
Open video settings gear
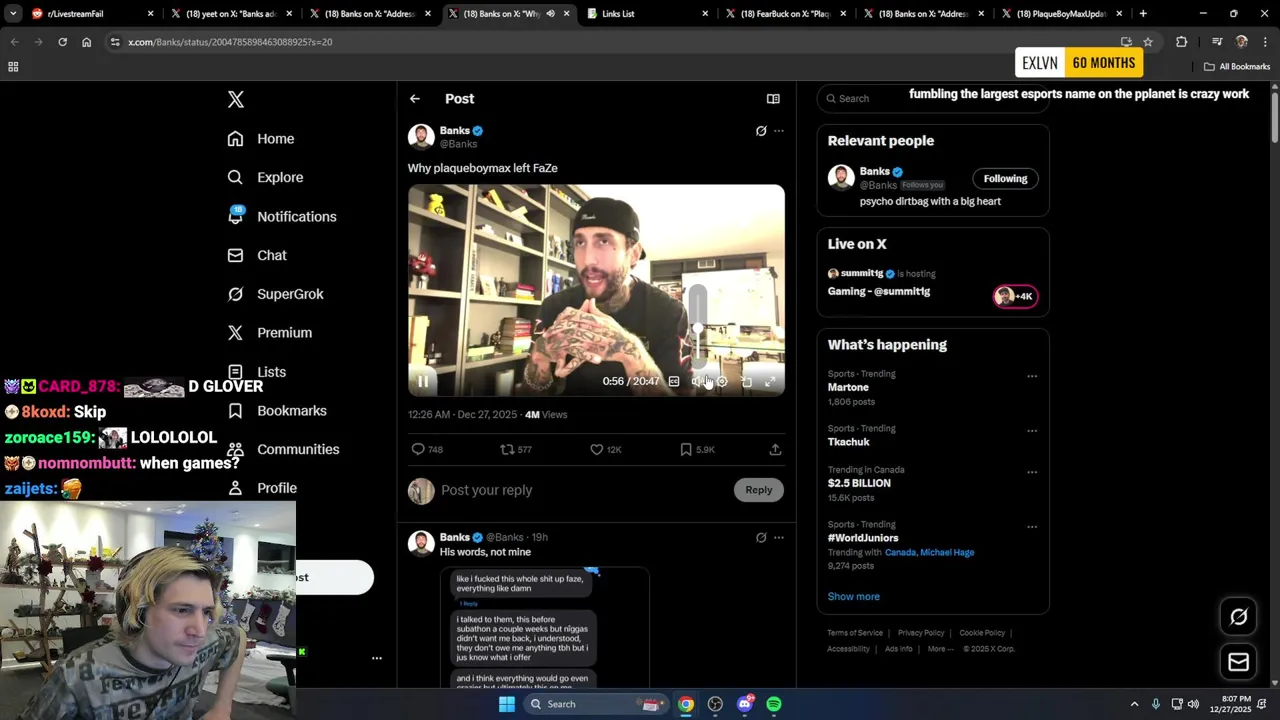click(722, 381)
